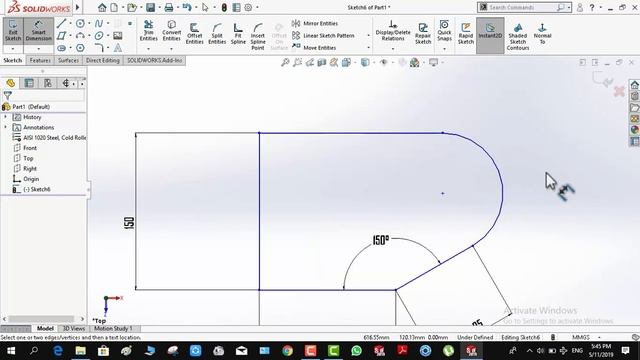Open the Smart Dimension dropdown arrow
640x360 pixels.
coord(38,49)
